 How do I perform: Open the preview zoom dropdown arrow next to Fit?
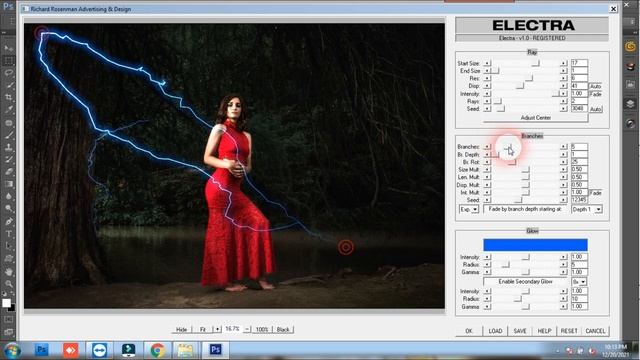tap(217, 329)
